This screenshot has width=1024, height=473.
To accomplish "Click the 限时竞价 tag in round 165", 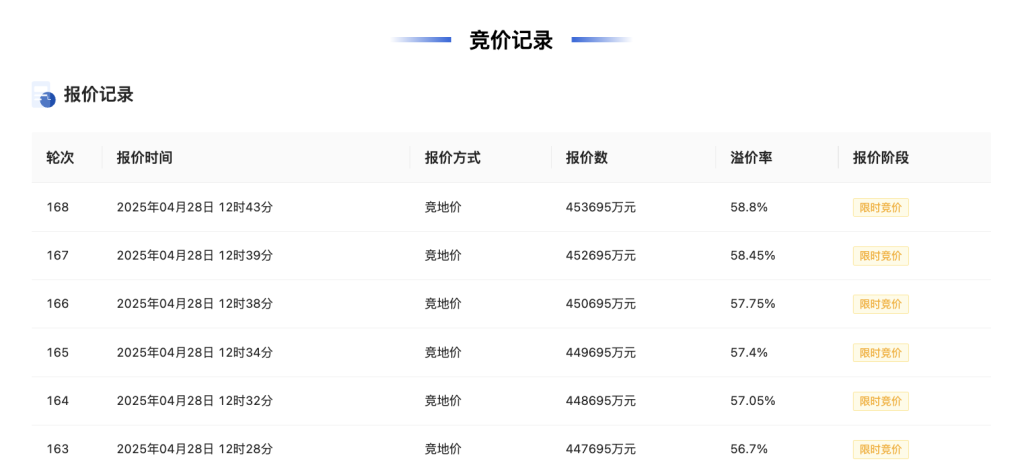I will [880, 353].
